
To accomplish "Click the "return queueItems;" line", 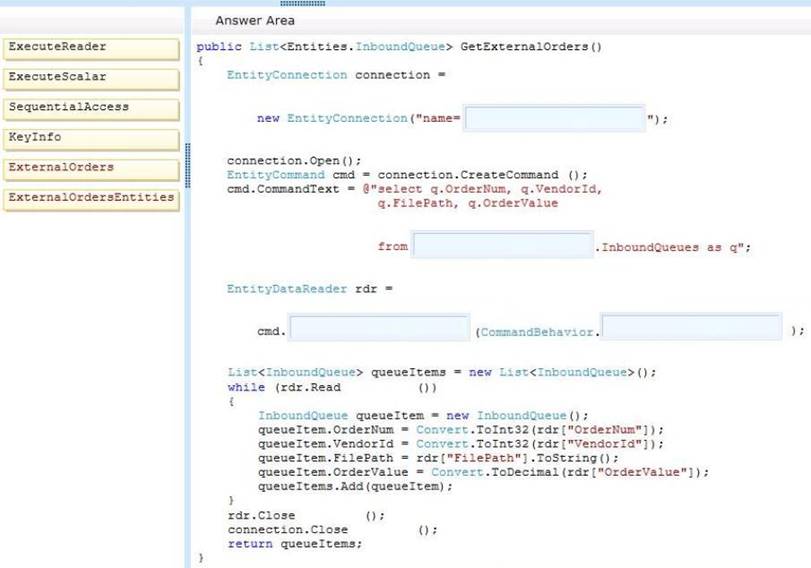I will (x=295, y=544).
